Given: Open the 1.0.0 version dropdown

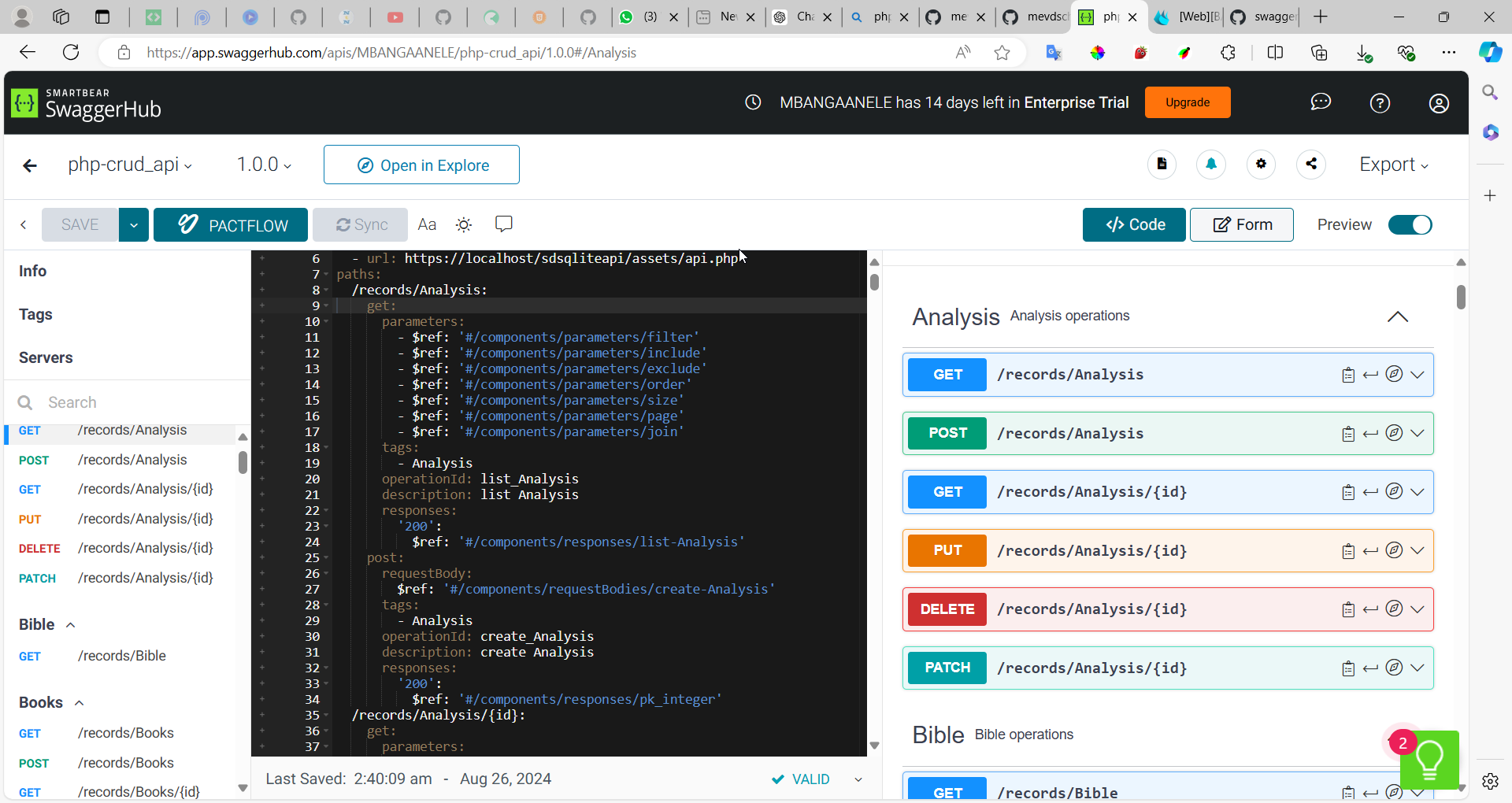Looking at the screenshot, I should 265,165.
